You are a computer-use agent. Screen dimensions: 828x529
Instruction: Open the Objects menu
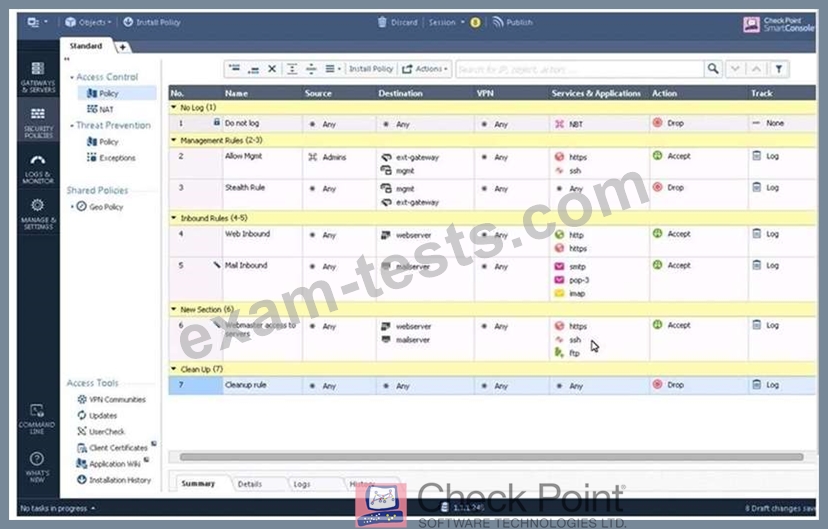88,22
